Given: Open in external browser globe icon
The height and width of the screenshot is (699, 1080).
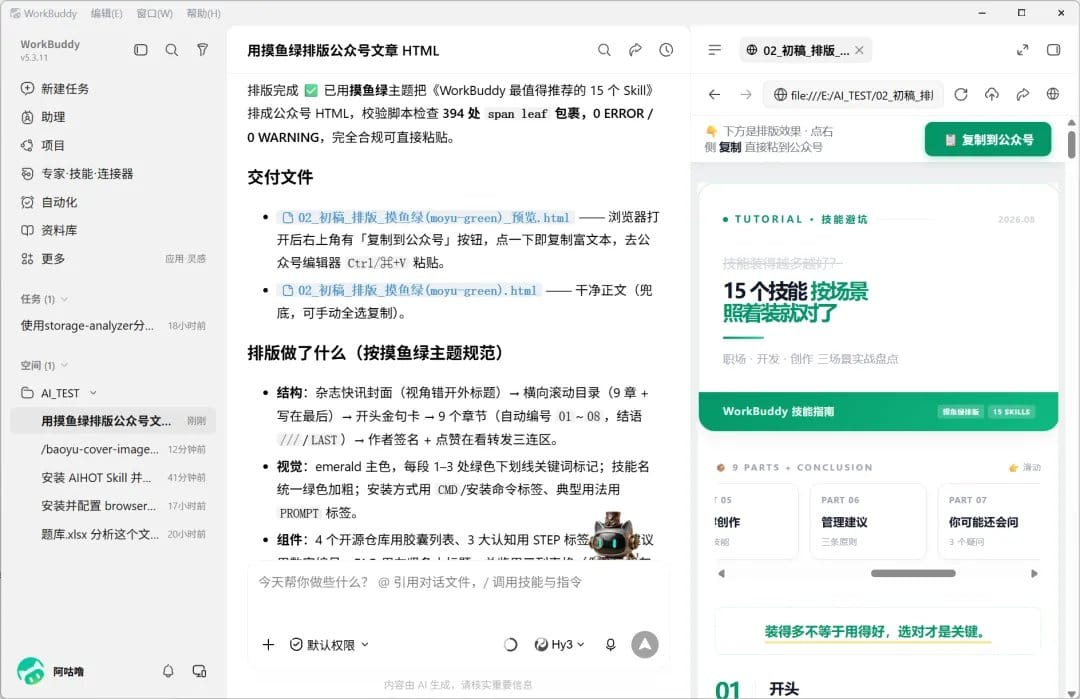Looking at the screenshot, I should point(1052,94).
